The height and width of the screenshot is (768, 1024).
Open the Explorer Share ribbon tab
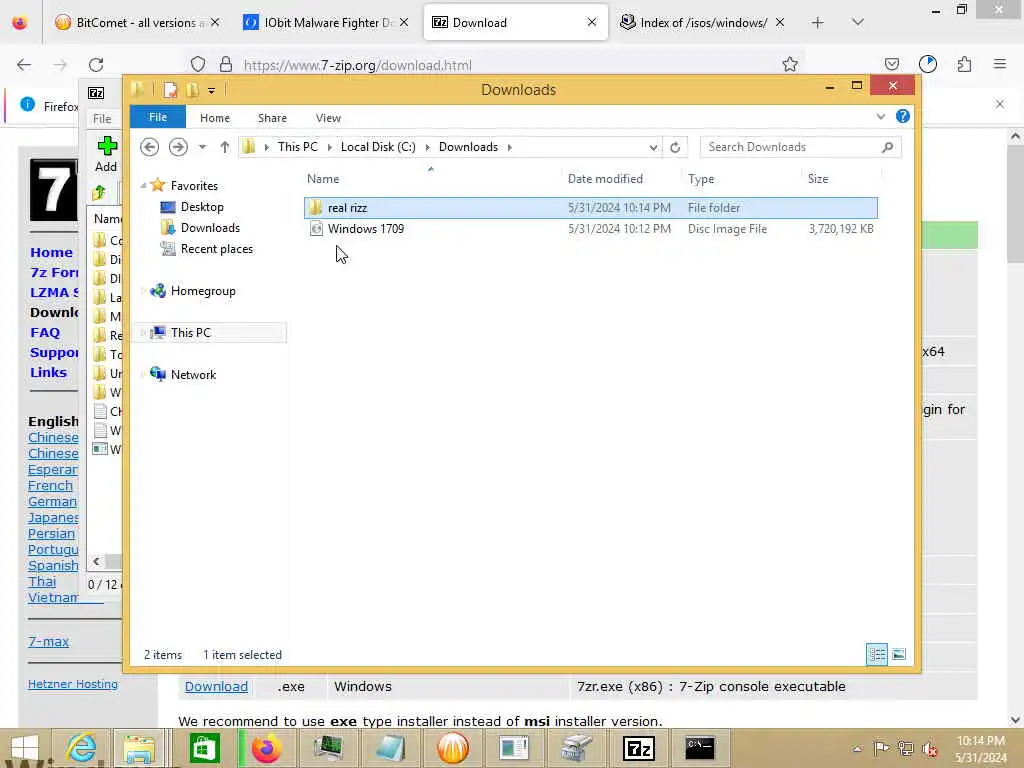coord(272,118)
